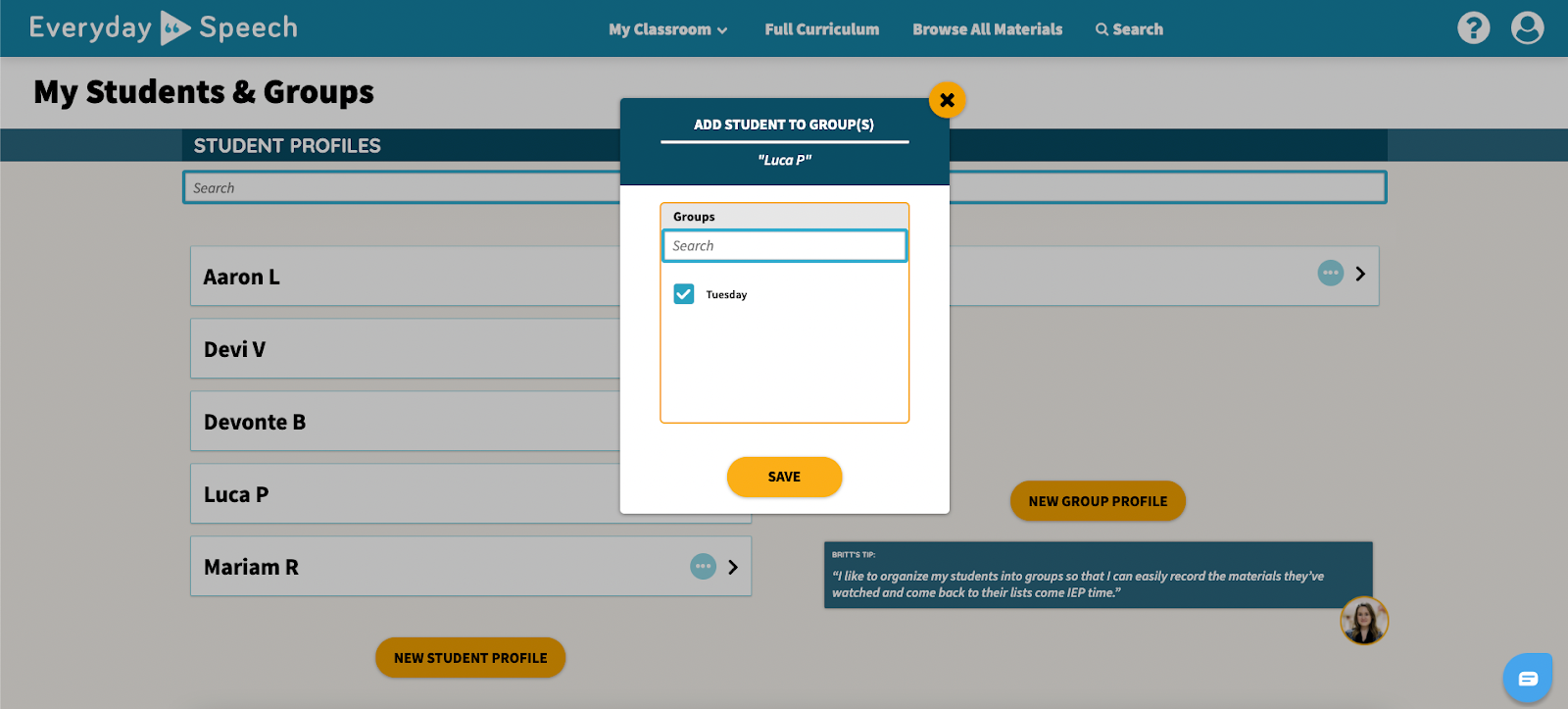This screenshot has width=1568, height=709.
Task: Focus the Student Profiles search field
Action: [784, 187]
